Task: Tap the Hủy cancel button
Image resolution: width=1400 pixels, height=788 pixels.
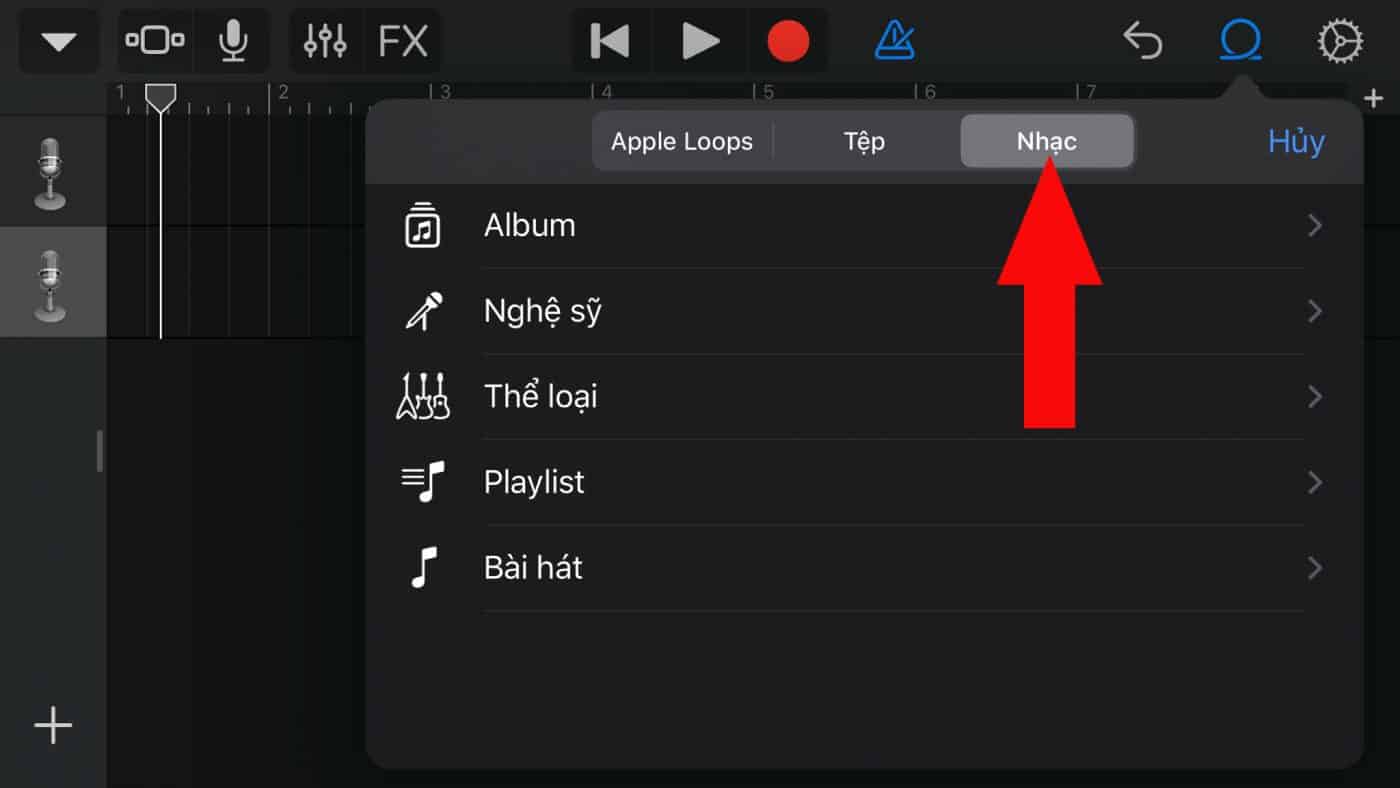Action: click(1296, 141)
